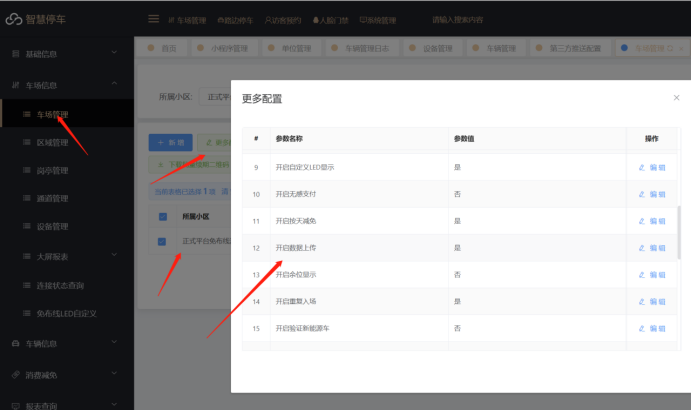Switch to the 首页 tab
The image size is (691, 410).
click(x=162, y=48)
